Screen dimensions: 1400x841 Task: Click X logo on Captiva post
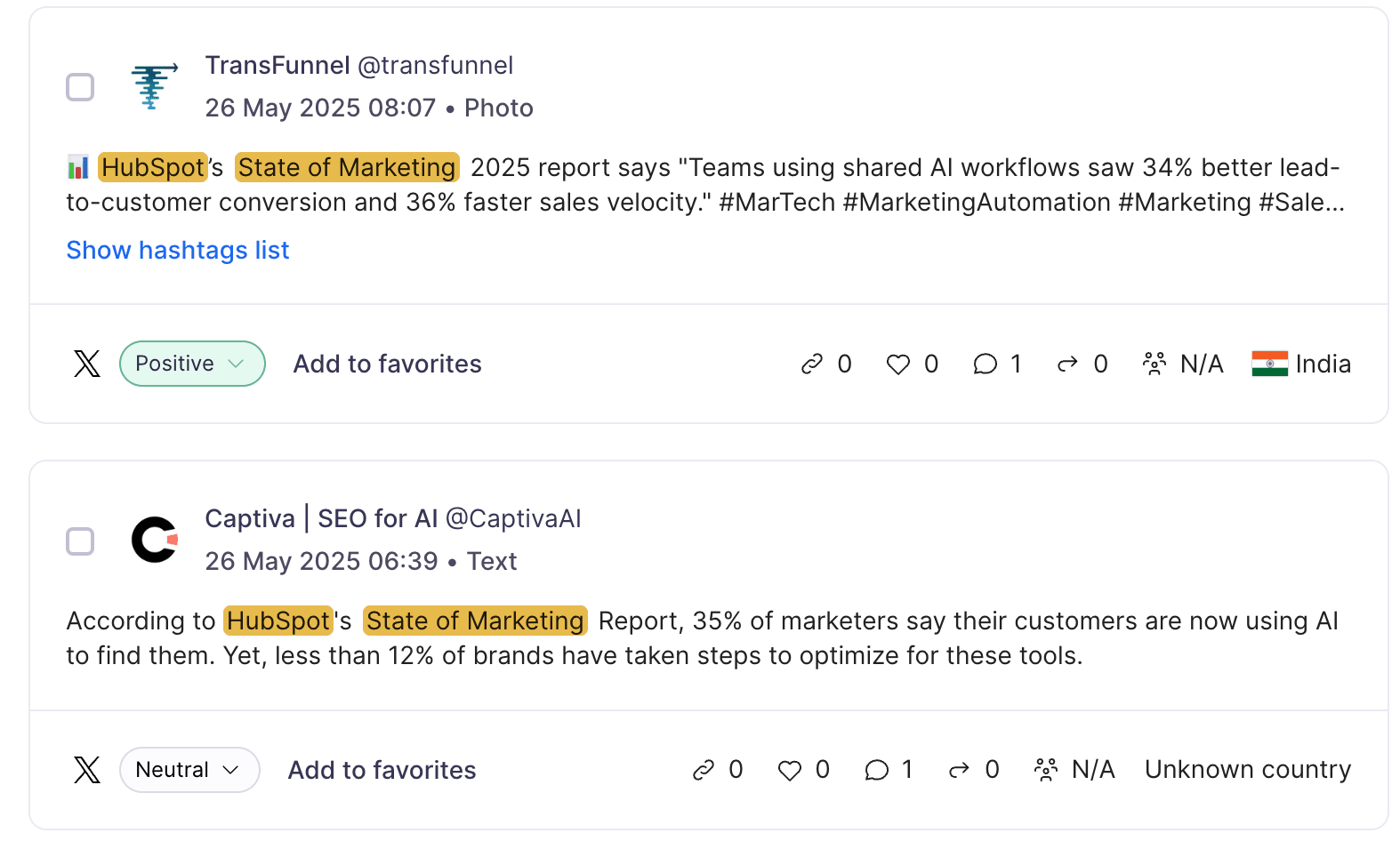point(87,770)
